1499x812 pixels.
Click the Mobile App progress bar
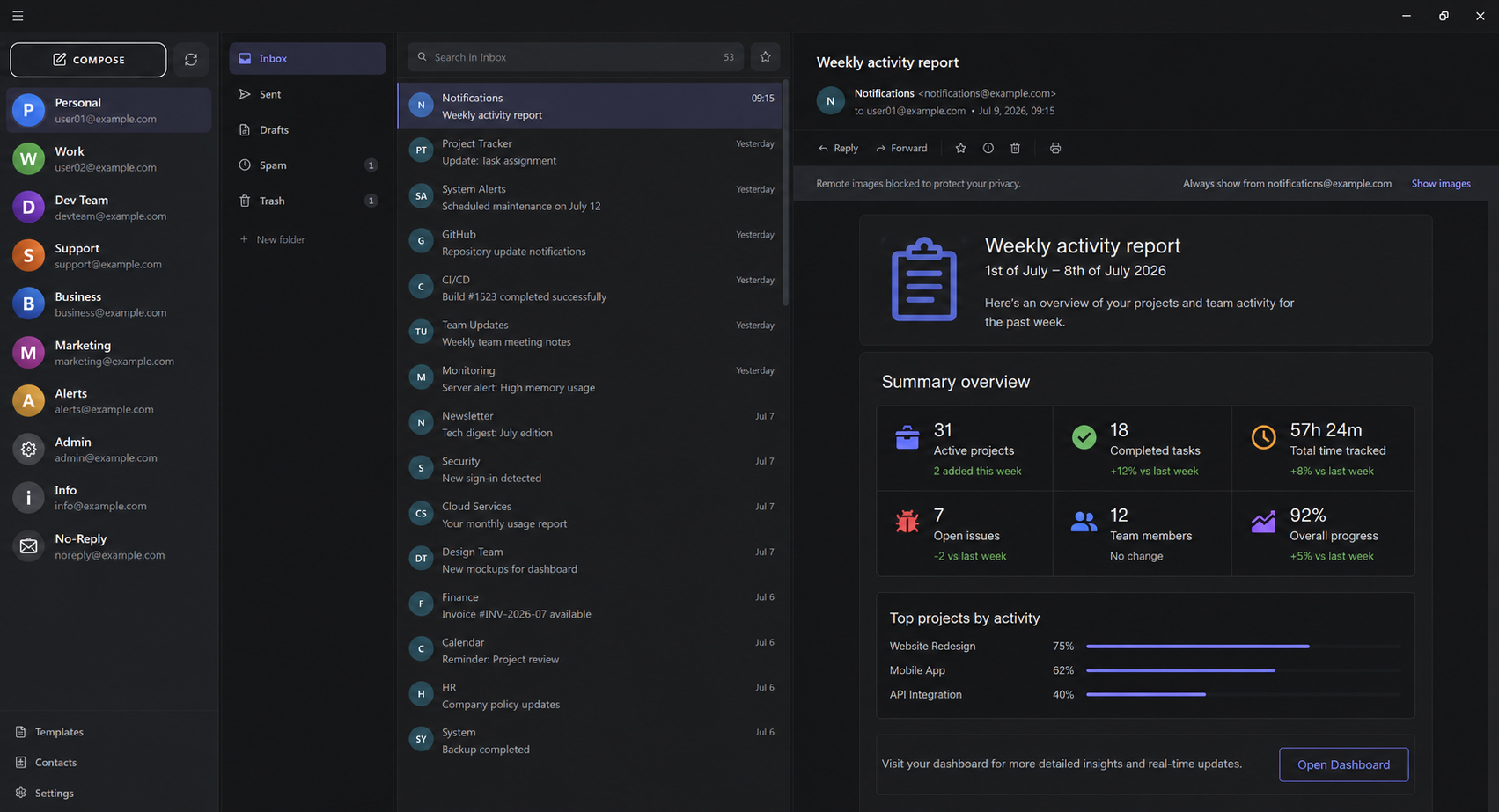pyautogui.click(x=1243, y=670)
